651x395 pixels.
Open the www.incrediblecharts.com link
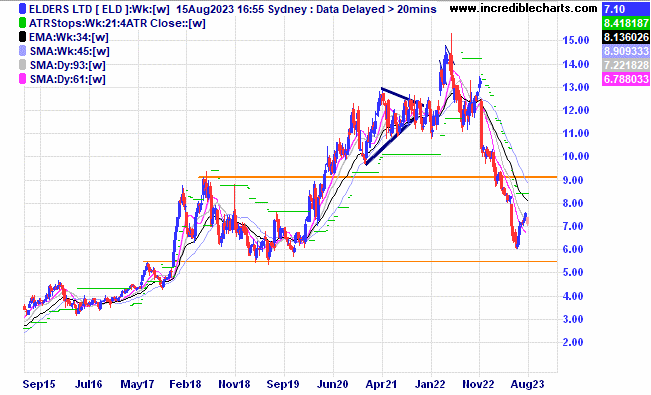click(524, 8)
